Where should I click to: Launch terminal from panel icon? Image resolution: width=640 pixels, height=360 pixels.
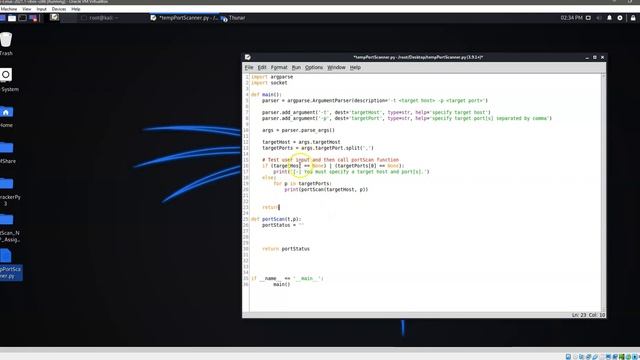point(22,18)
